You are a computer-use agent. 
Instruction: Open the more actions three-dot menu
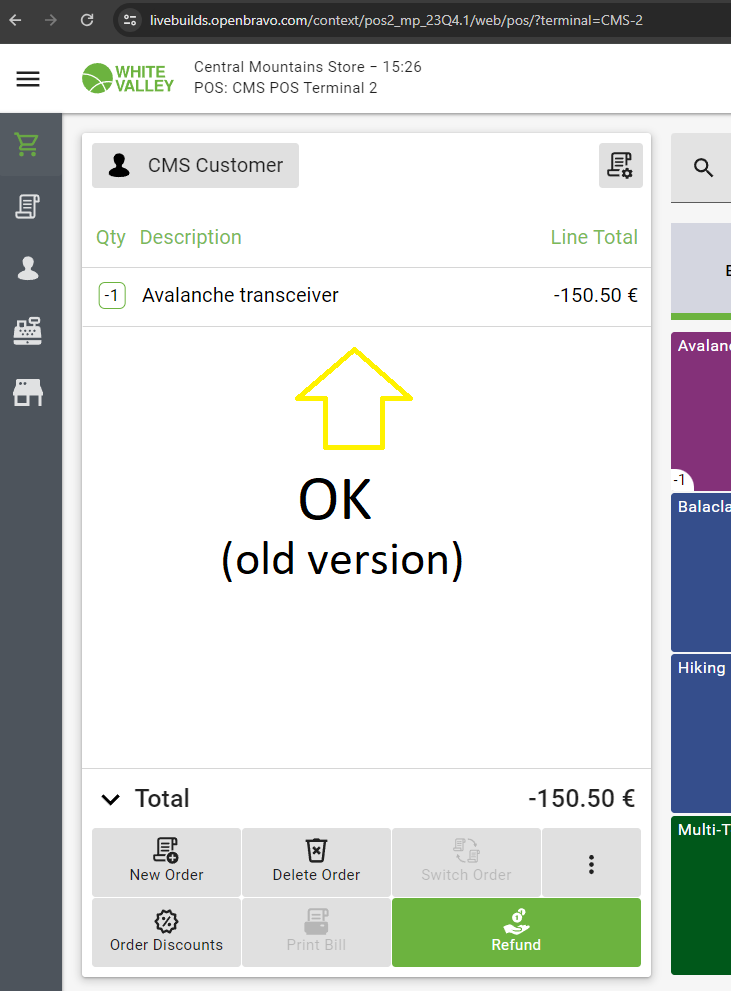coord(591,862)
